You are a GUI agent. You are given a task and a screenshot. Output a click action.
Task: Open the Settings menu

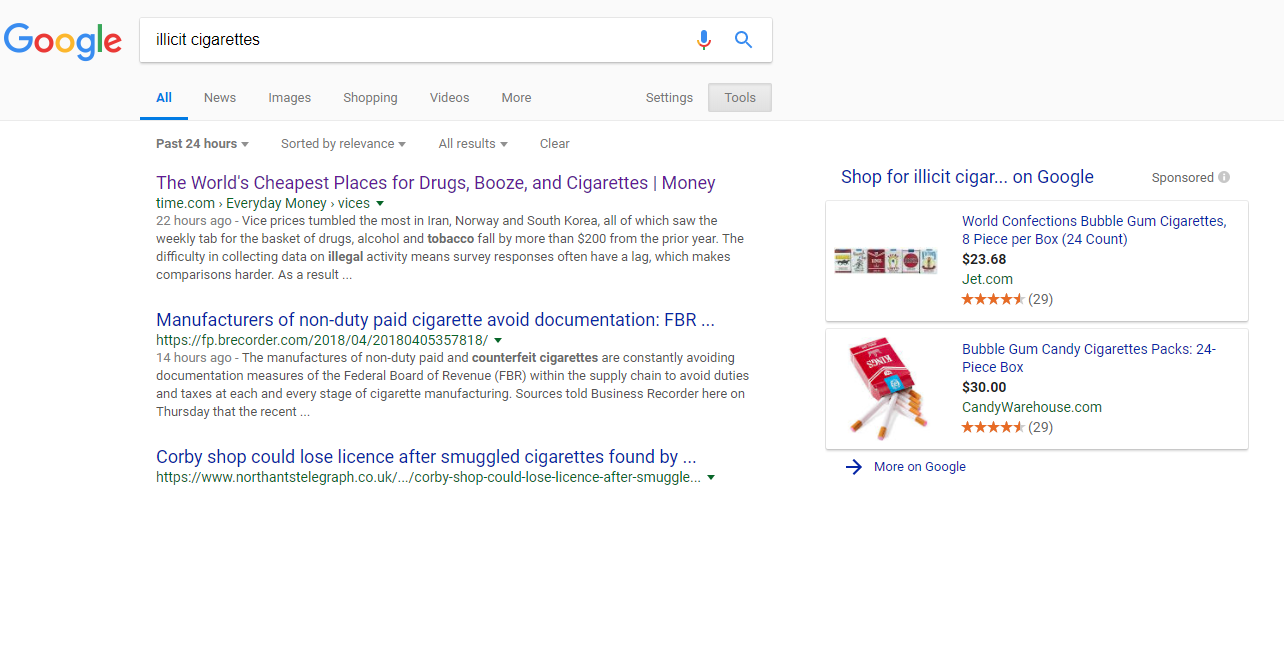click(669, 98)
